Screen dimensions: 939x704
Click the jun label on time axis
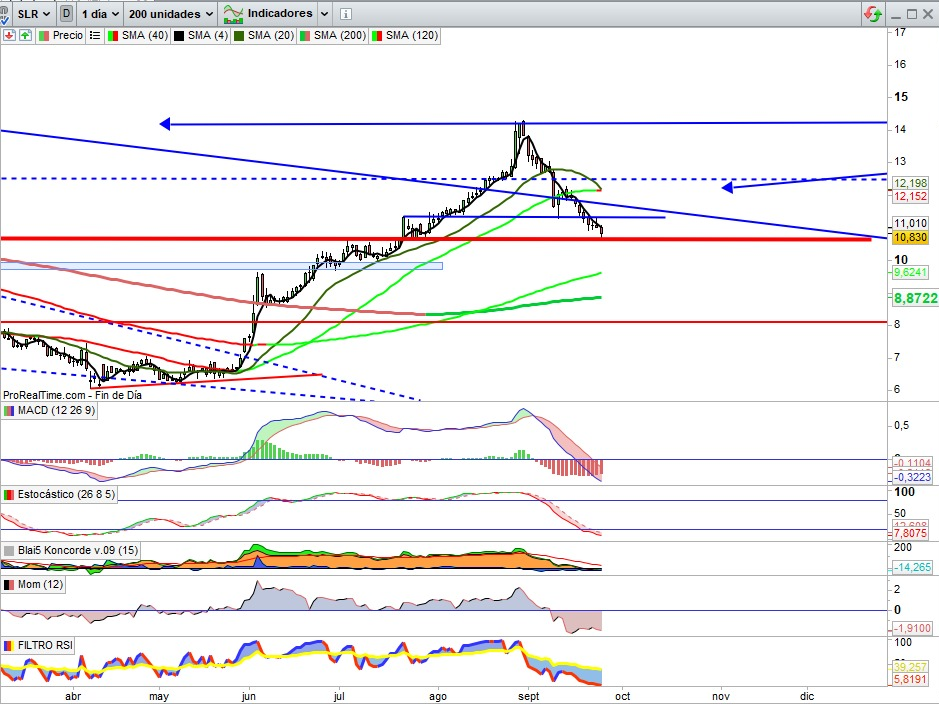click(249, 696)
